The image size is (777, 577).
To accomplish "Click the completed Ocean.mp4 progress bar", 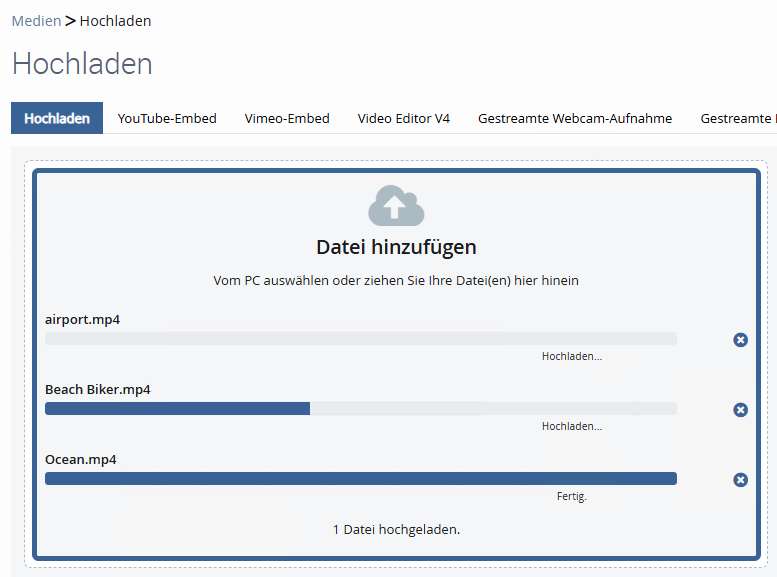I will click(x=361, y=479).
